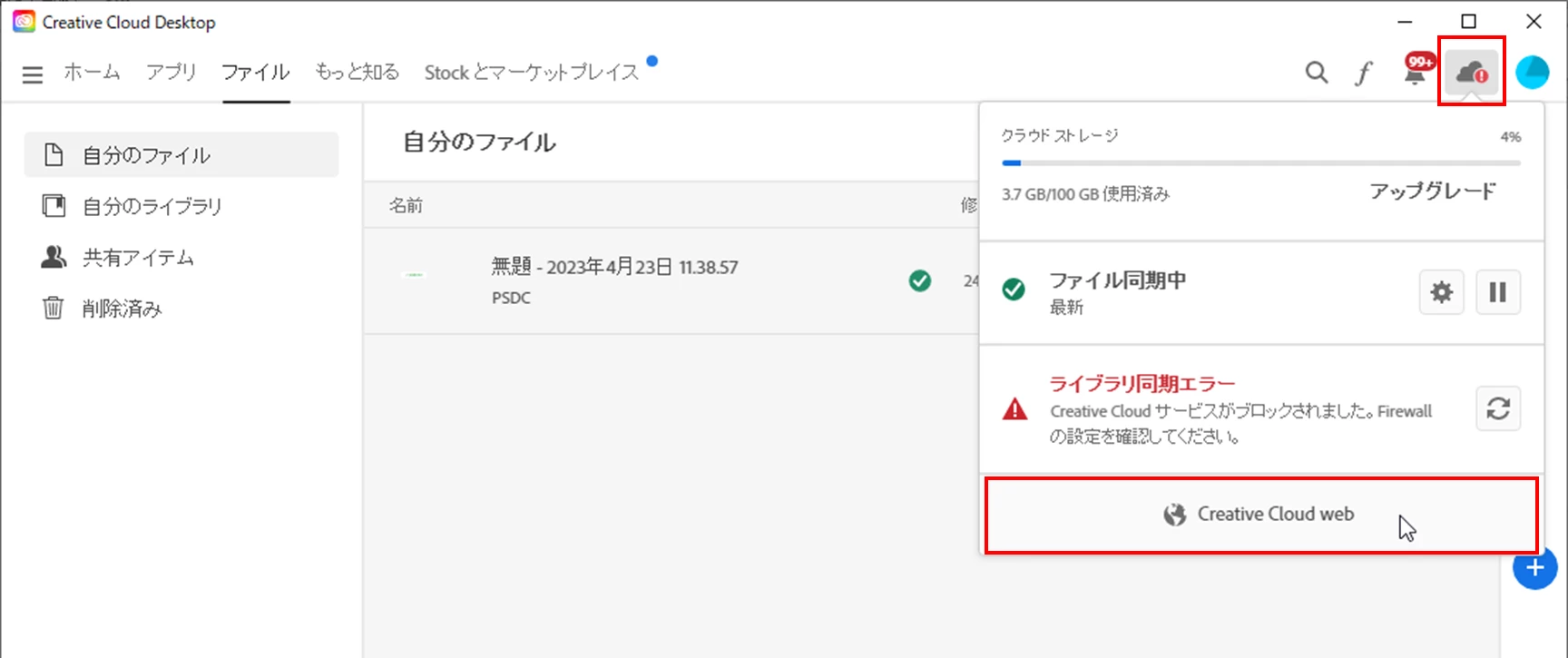Click the green file sync checkmark
The width and height of the screenshot is (1568, 658).
1014,290
